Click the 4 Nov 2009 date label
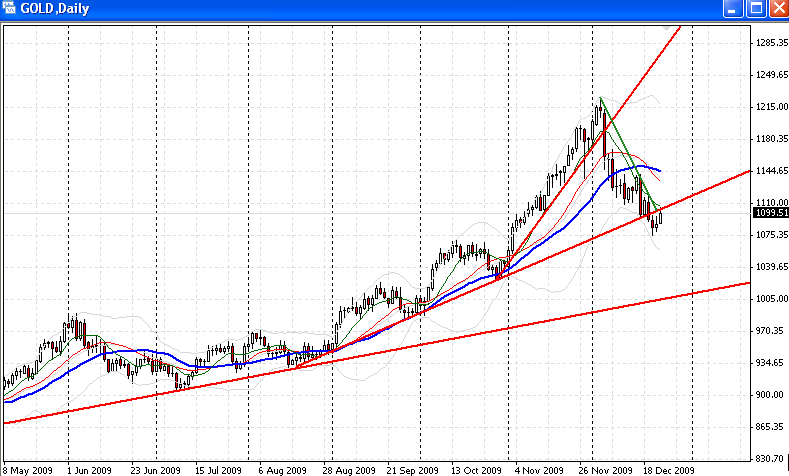This screenshot has height=476, width=789. pos(539,471)
